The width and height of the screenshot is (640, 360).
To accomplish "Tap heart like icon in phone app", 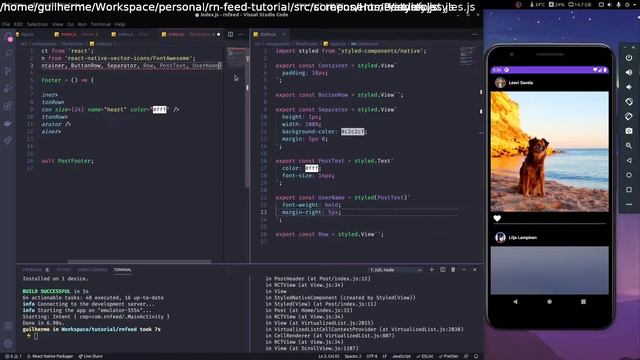I will [x=497, y=218].
